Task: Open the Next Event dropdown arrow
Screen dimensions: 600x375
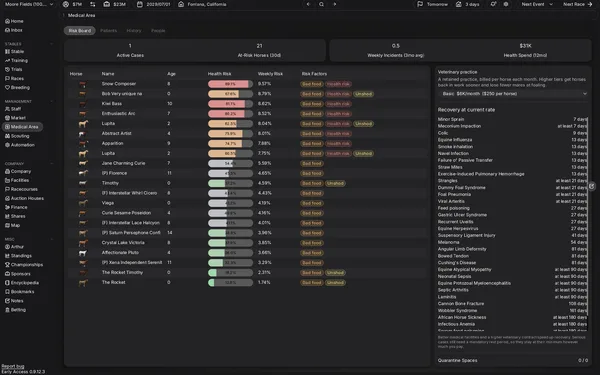Action: [551, 4]
